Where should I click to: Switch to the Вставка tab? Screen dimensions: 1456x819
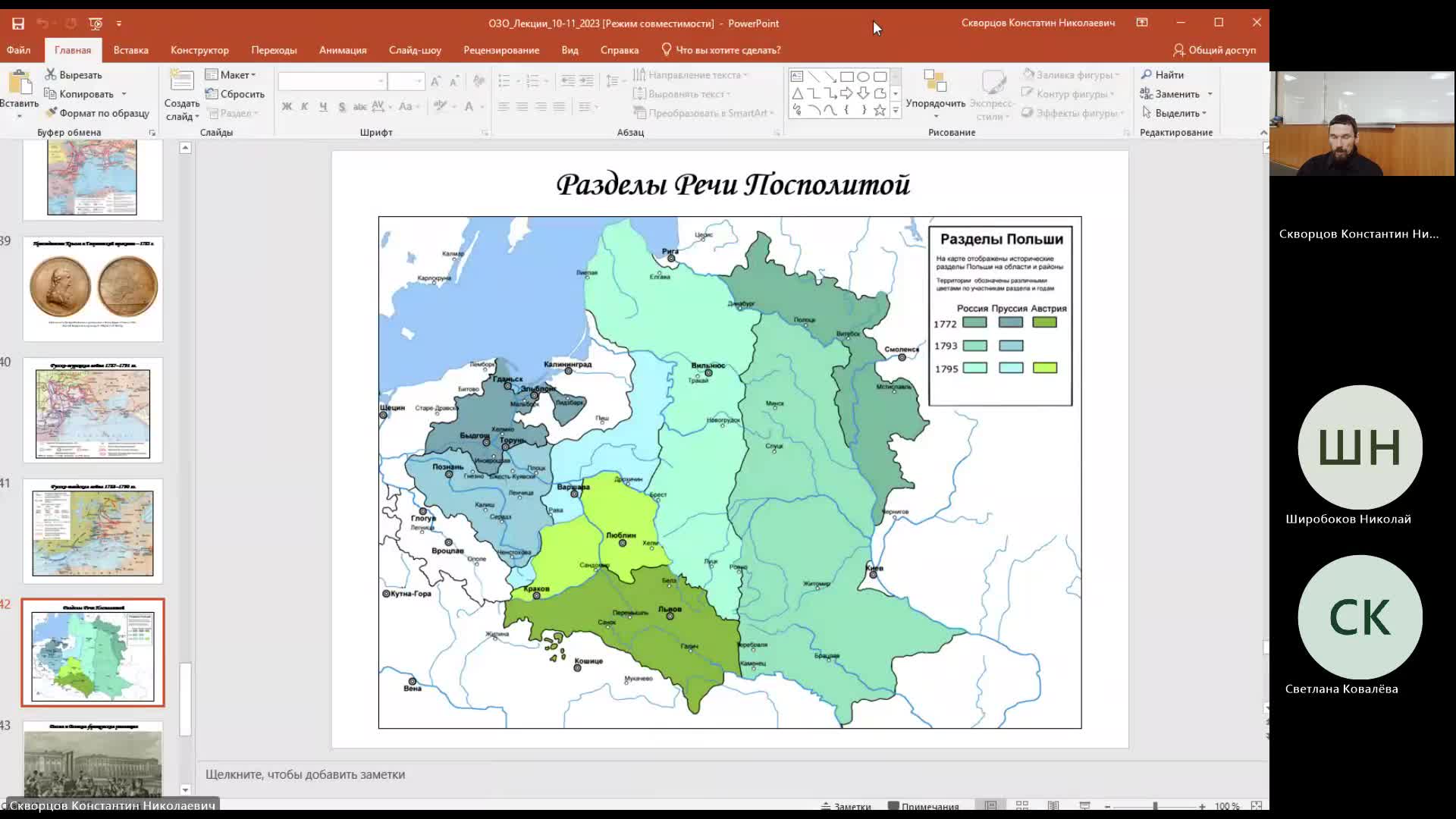click(130, 50)
